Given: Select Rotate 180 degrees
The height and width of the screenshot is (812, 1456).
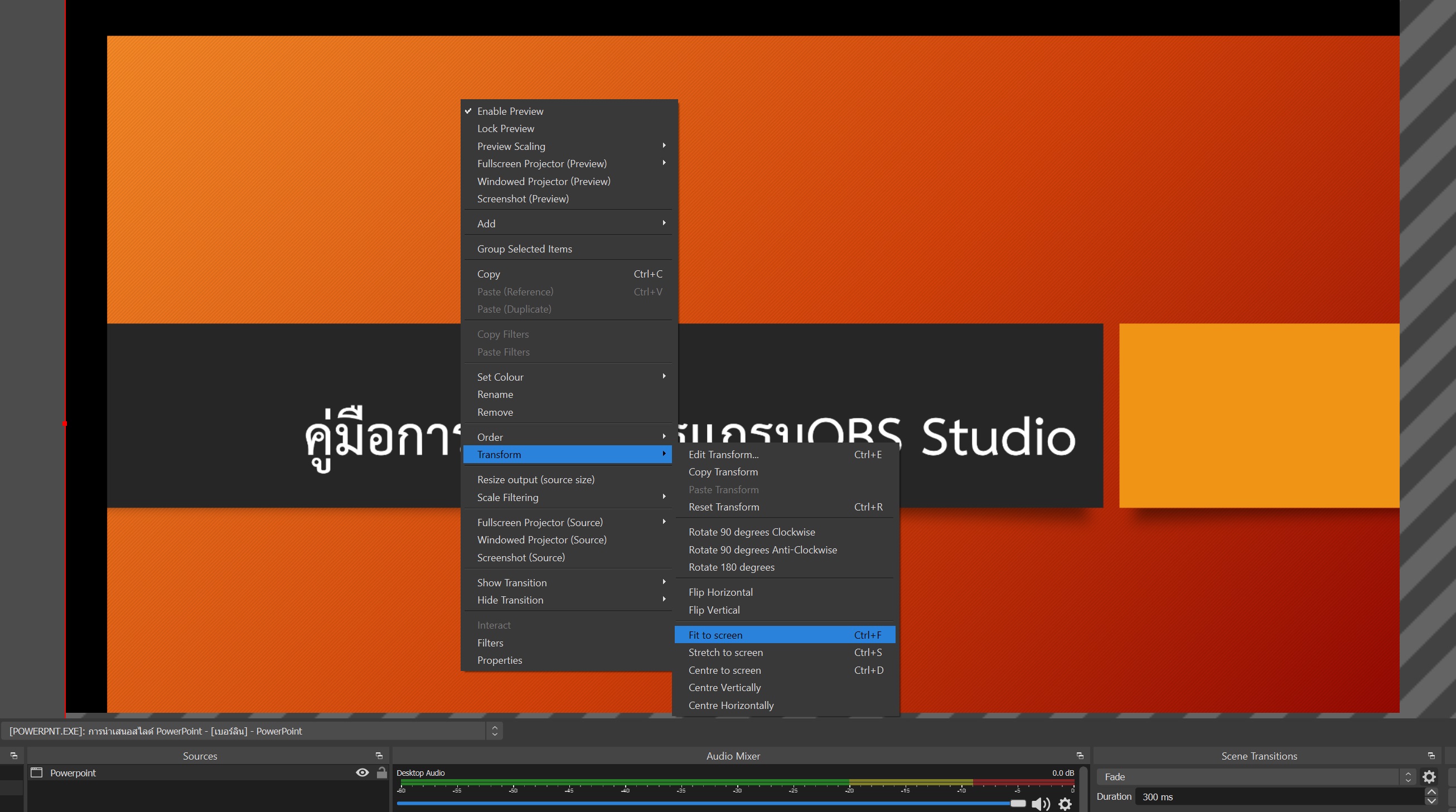Looking at the screenshot, I should tap(785, 567).
